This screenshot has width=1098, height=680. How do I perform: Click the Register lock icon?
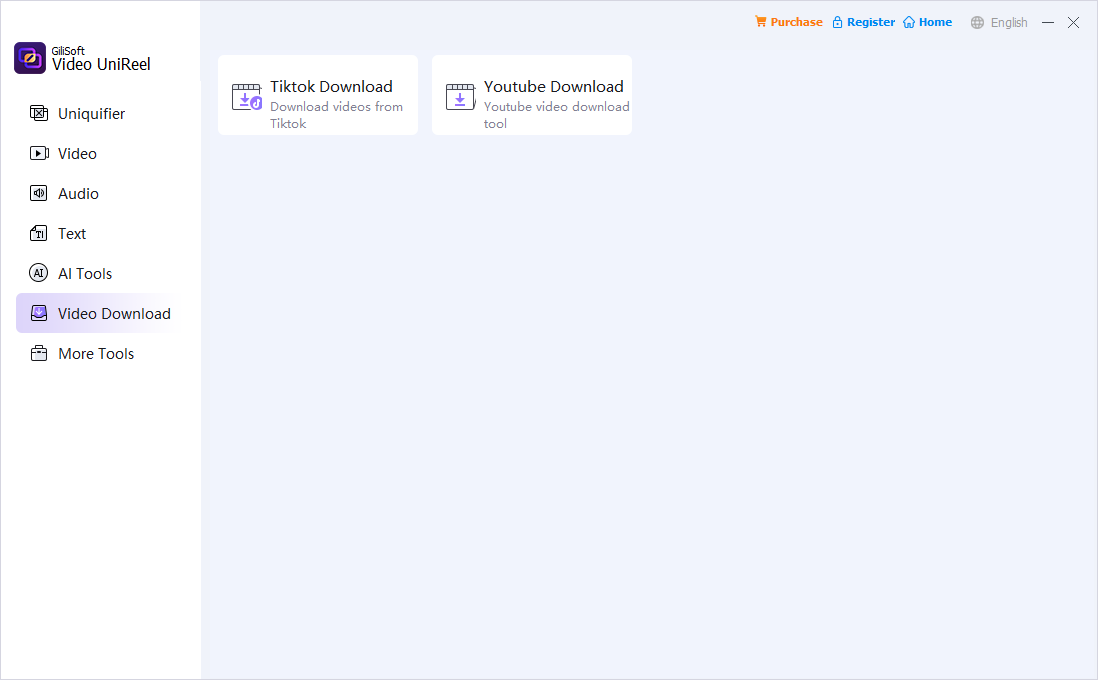coord(837,22)
